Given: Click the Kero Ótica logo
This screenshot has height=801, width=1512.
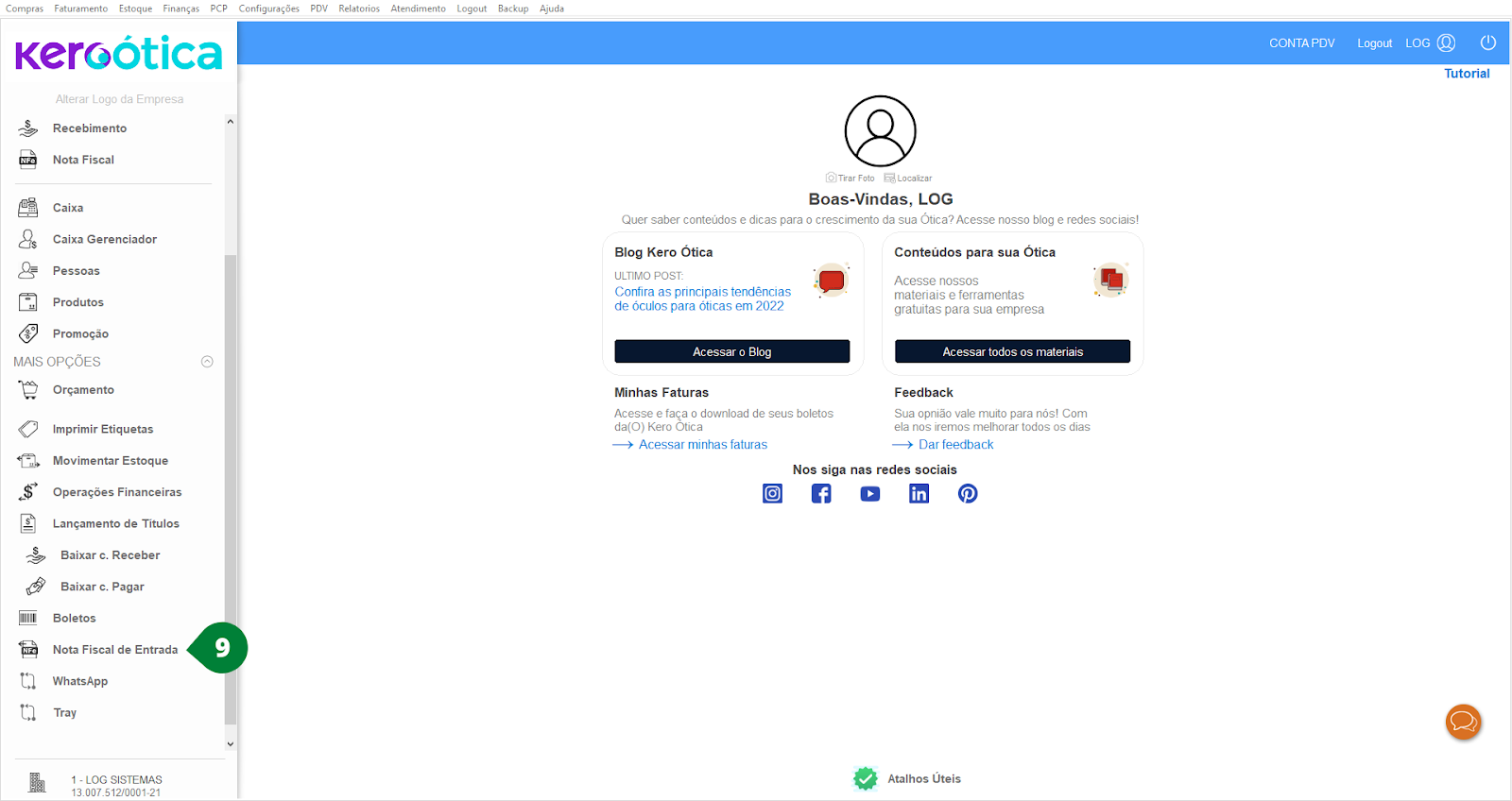Looking at the screenshot, I should pyautogui.click(x=119, y=54).
